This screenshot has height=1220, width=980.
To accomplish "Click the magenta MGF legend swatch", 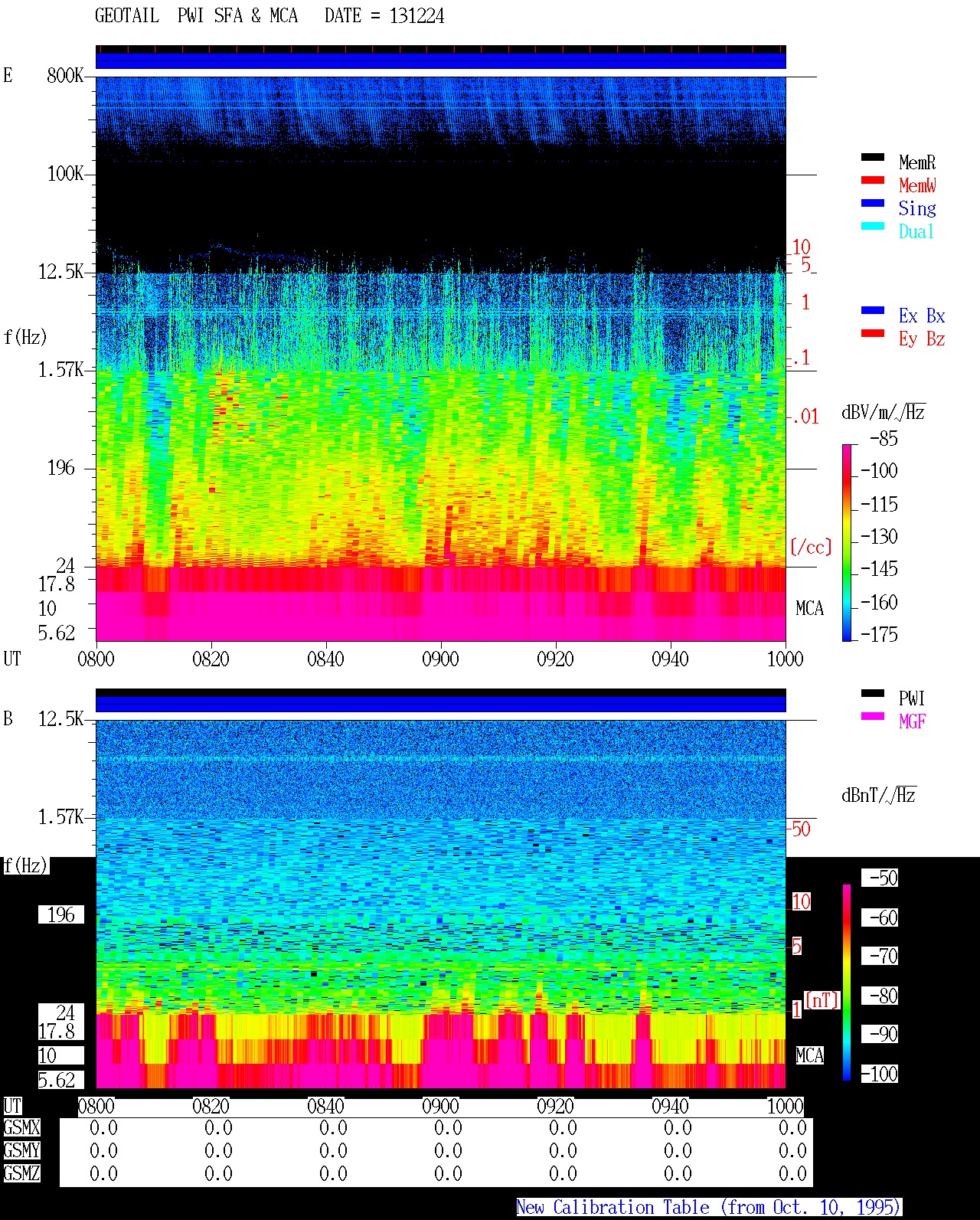I will pos(873,717).
